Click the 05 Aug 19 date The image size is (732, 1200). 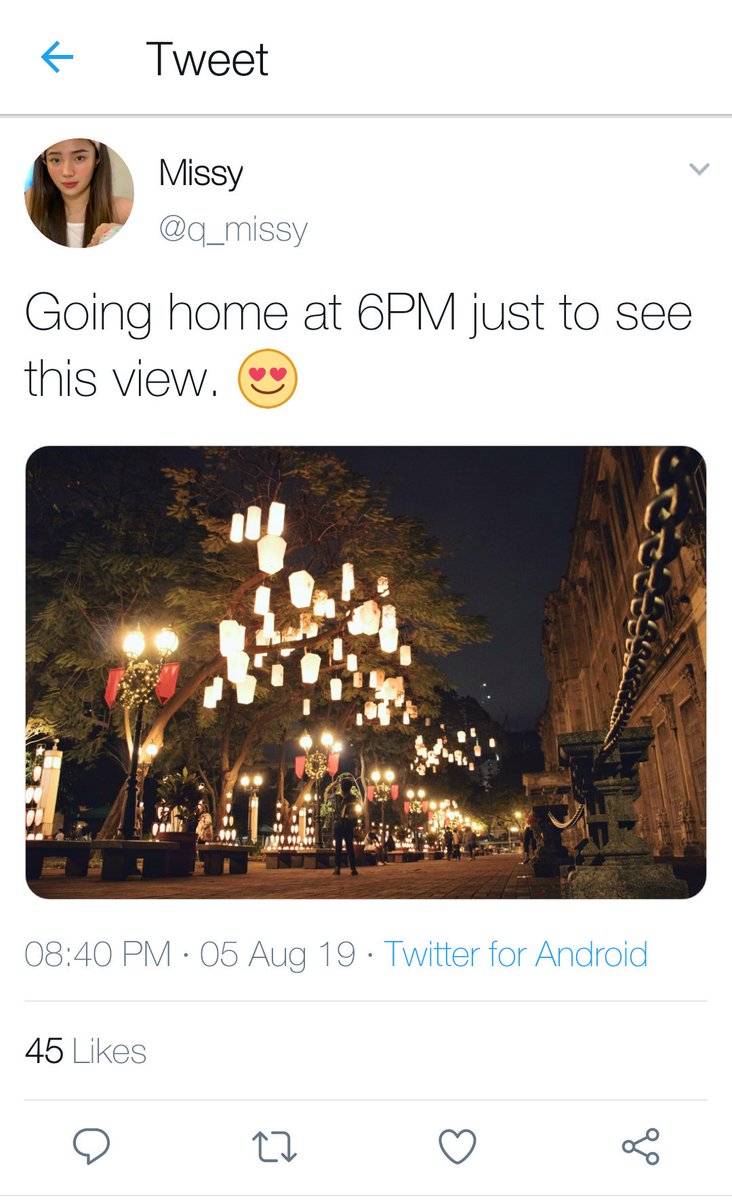coord(278,954)
